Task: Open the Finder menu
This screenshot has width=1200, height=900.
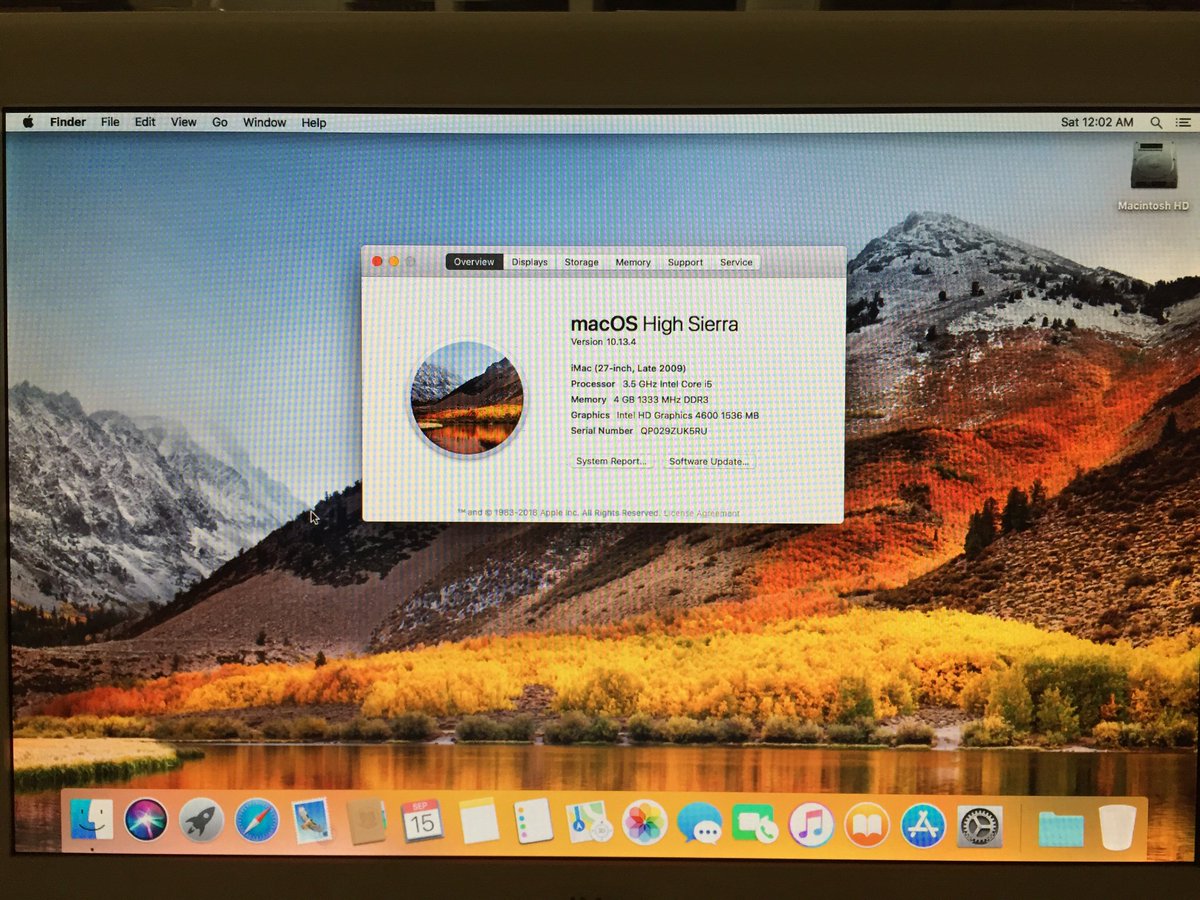Action: tap(68, 122)
